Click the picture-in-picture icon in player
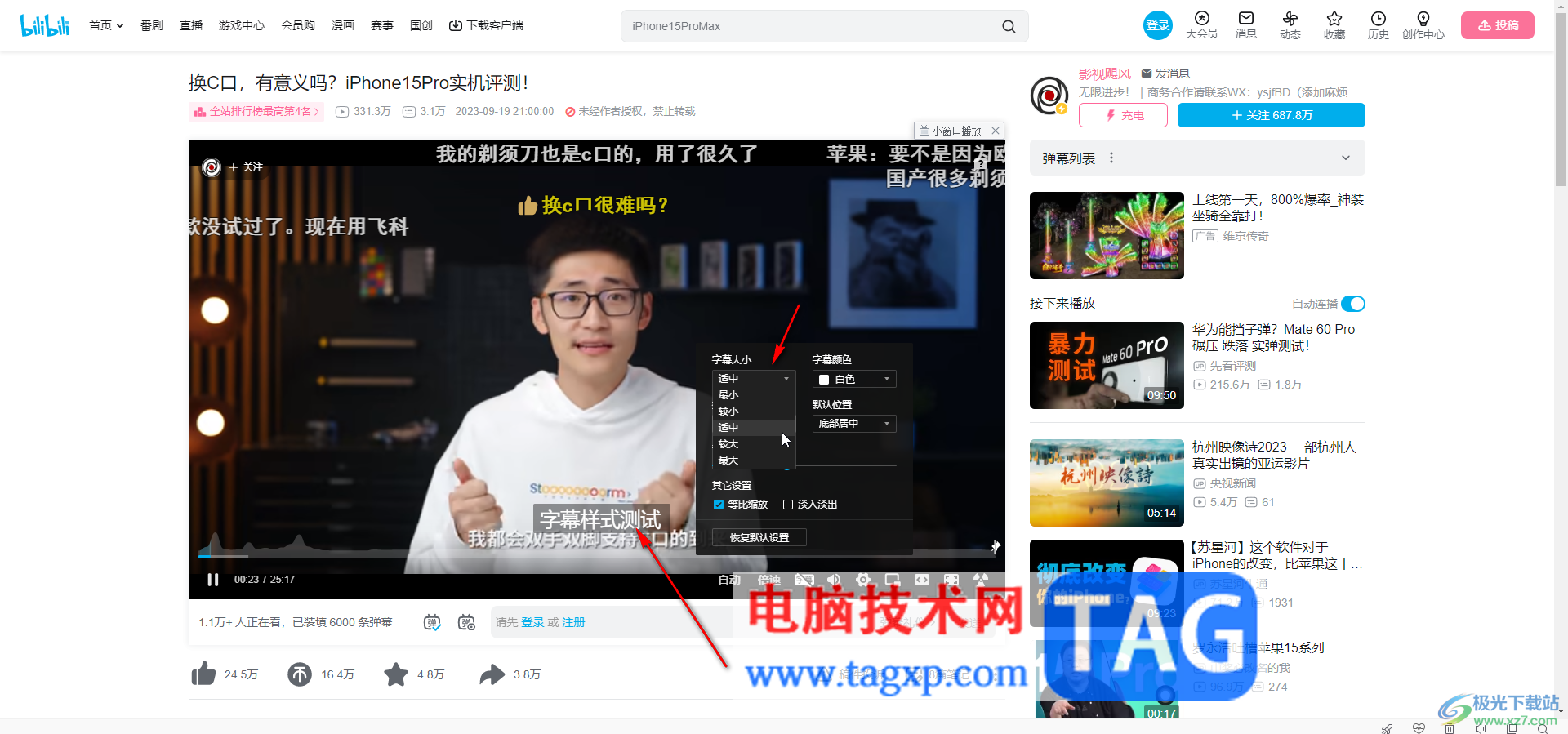The image size is (1568, 734). (x=893, y=580)
